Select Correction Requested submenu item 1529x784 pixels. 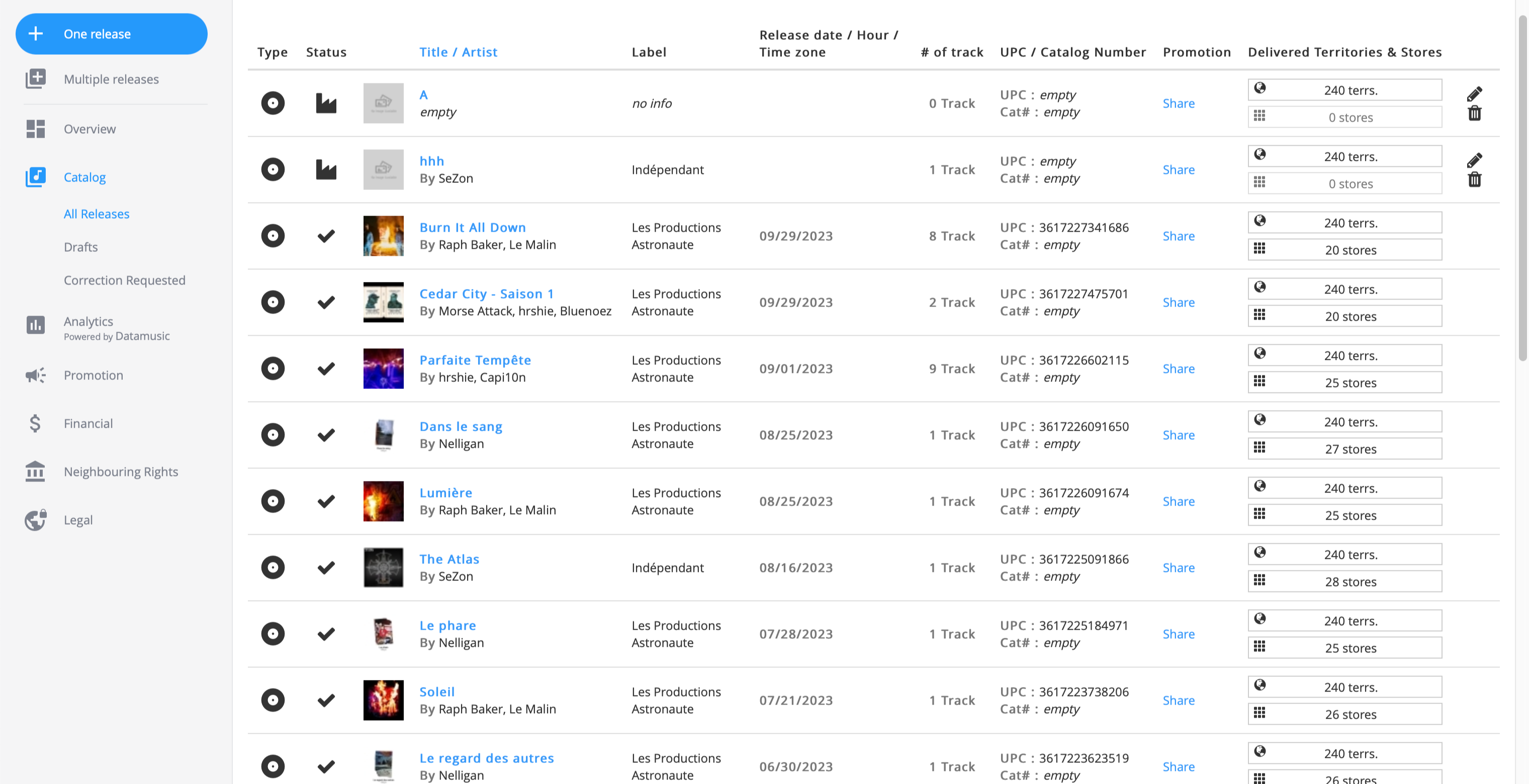(x=125, y=280)
